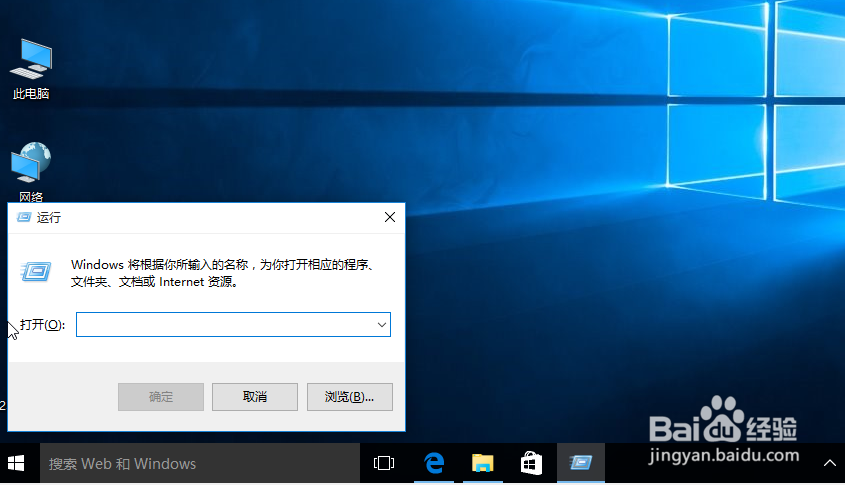The width and height of the screenshot is (845, 485).
Task: Click the 运行 dialog title text
Action: pyautogui.click(x=49, y=218)
